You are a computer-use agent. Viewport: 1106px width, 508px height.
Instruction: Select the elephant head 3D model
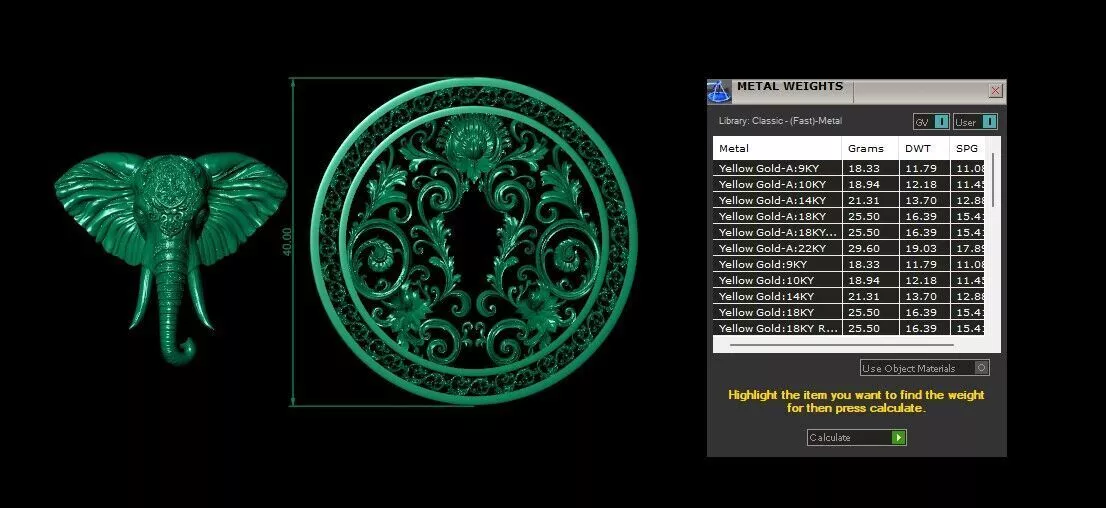click(171, 255)
